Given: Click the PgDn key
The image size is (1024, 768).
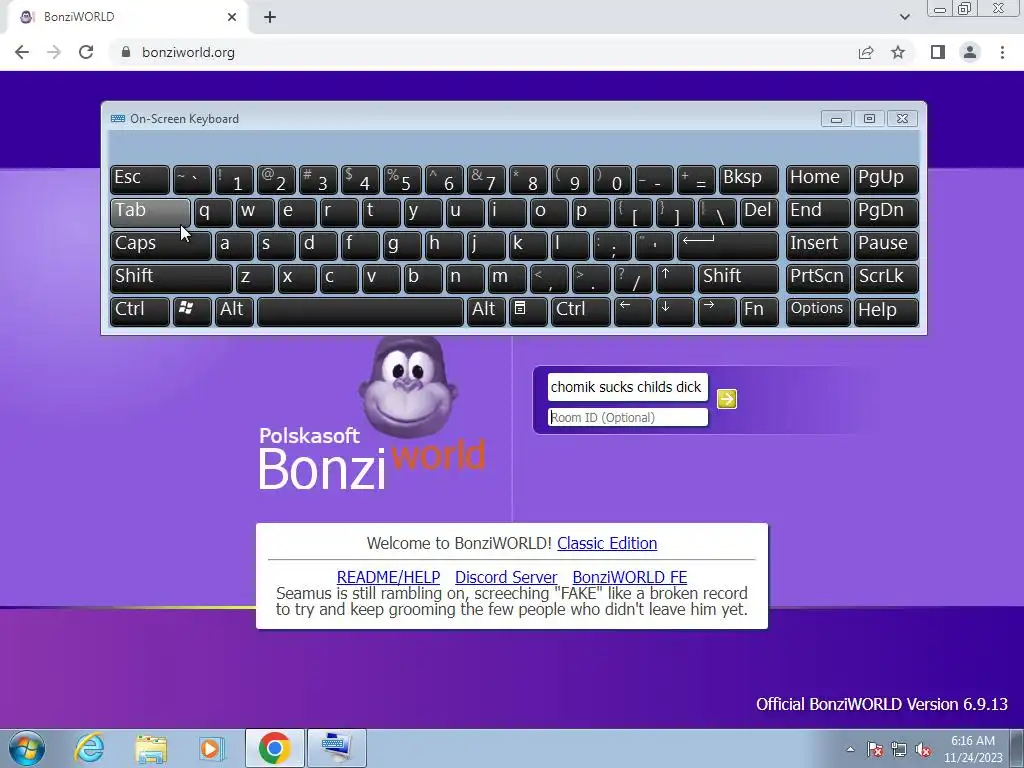Looking at the screenshot, I should [886, 212].
